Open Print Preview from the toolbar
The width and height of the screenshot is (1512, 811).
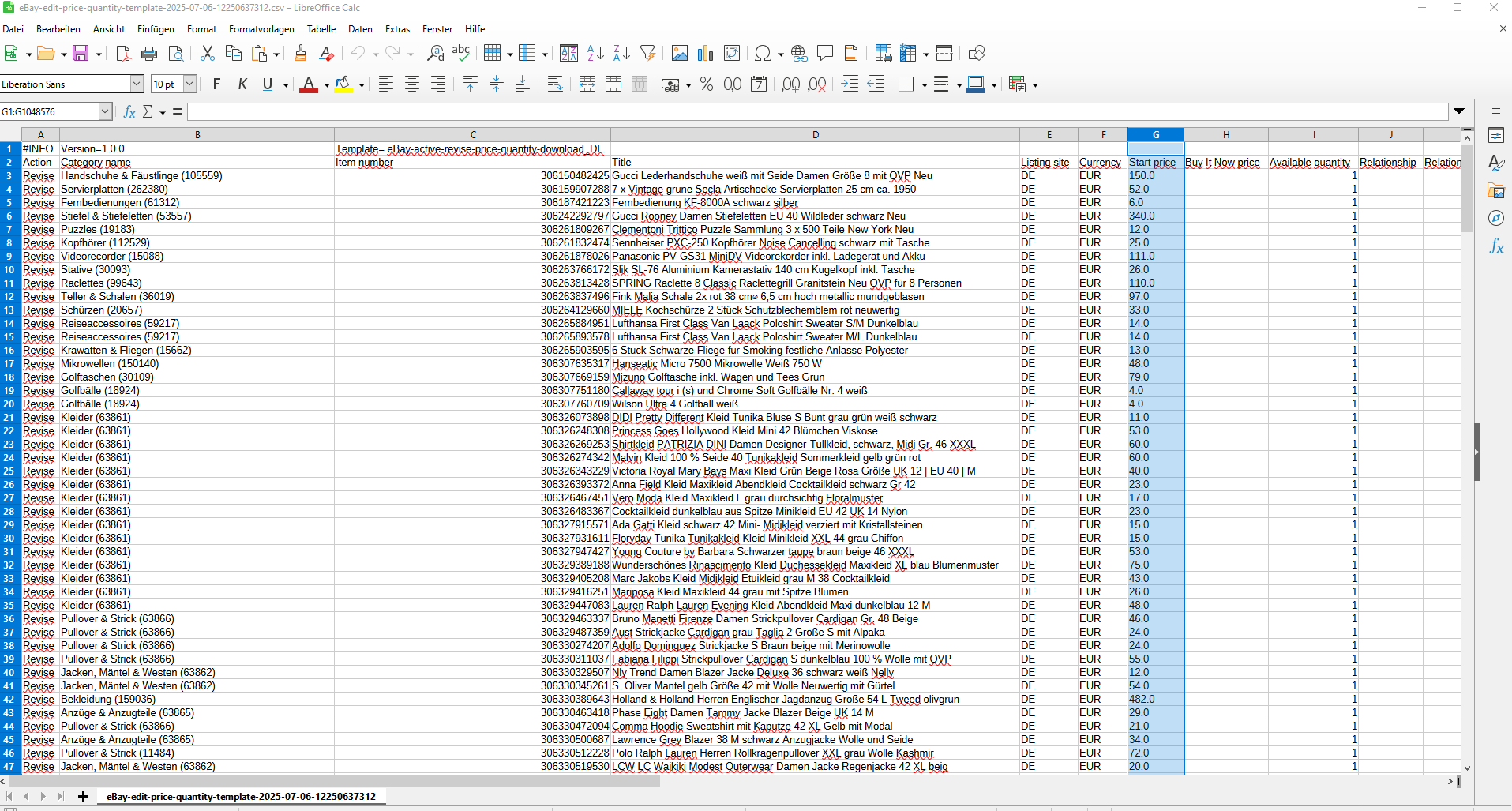[x=176, y=53]
